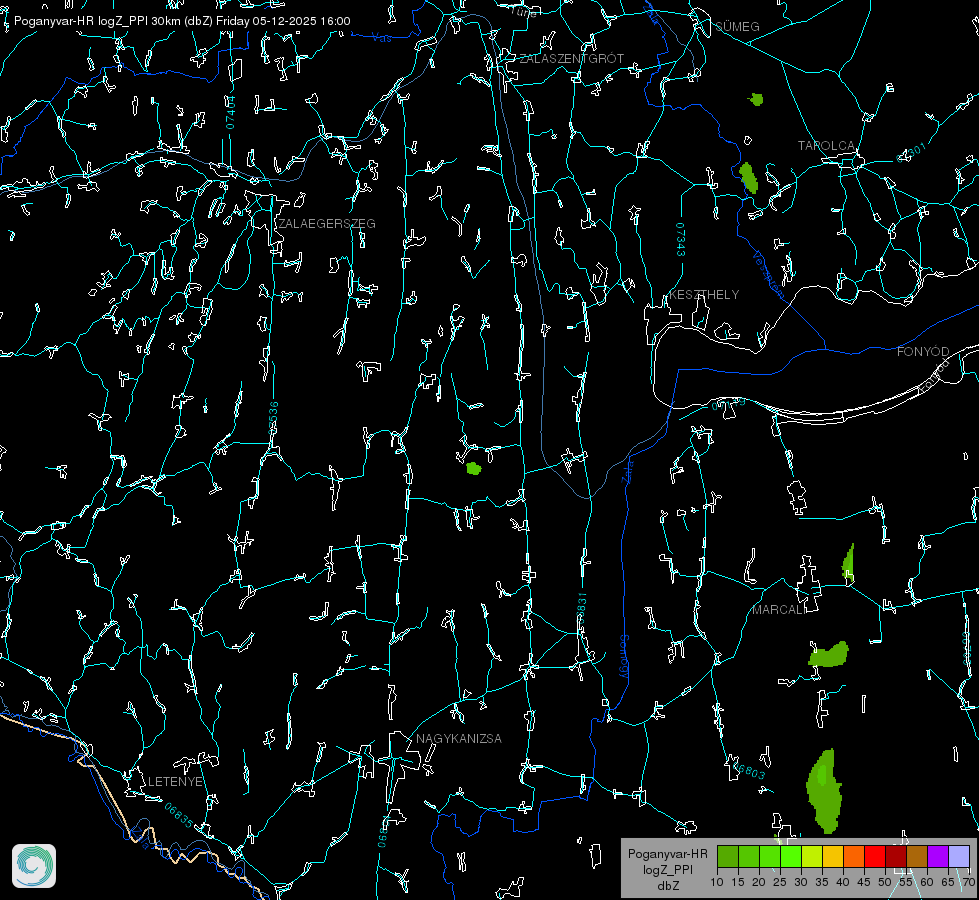Pick the 40-45 dBZ orange swatch

[854, 856]
